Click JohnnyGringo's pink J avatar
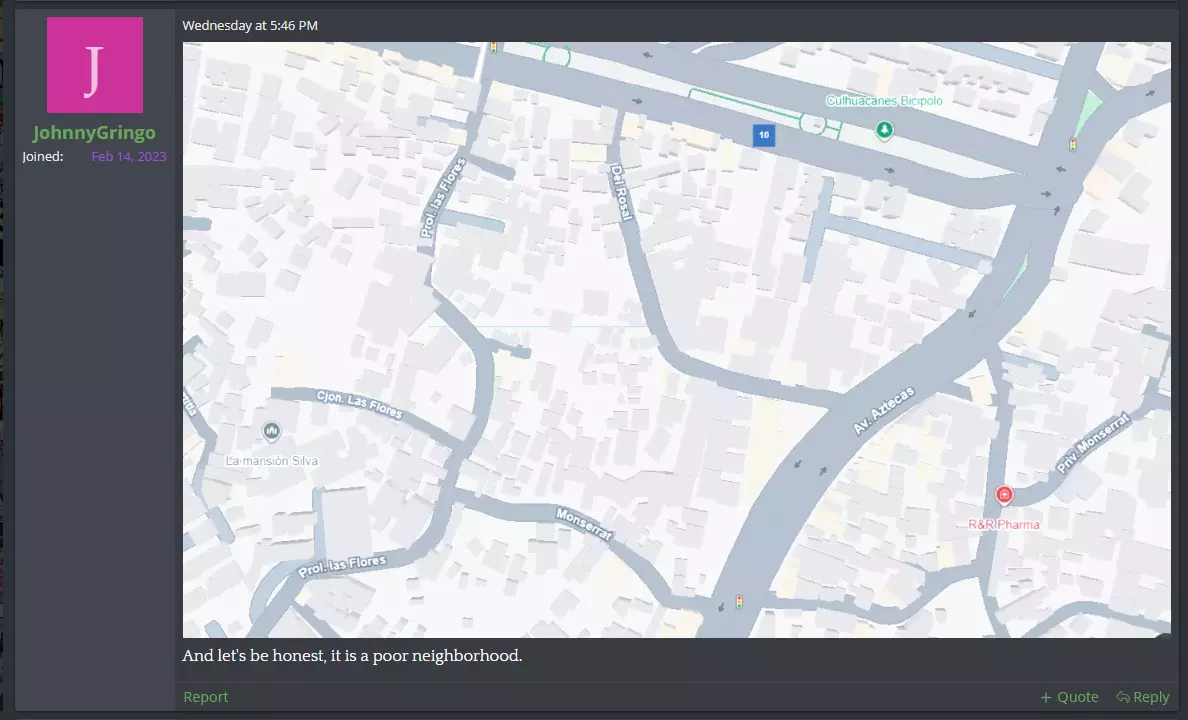 click(x=95, y=65)
